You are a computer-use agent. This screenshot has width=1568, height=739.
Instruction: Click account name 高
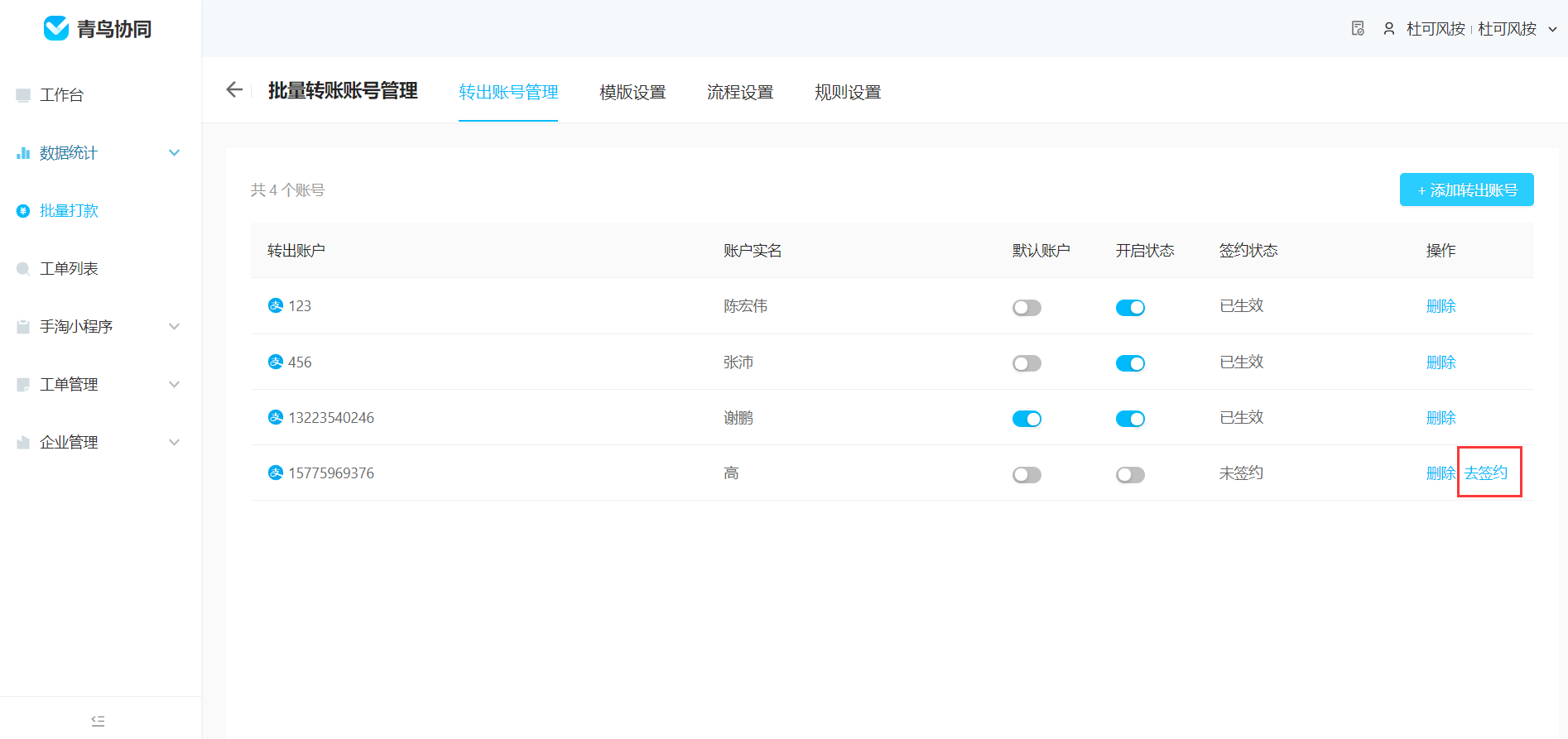click(731, 473)
